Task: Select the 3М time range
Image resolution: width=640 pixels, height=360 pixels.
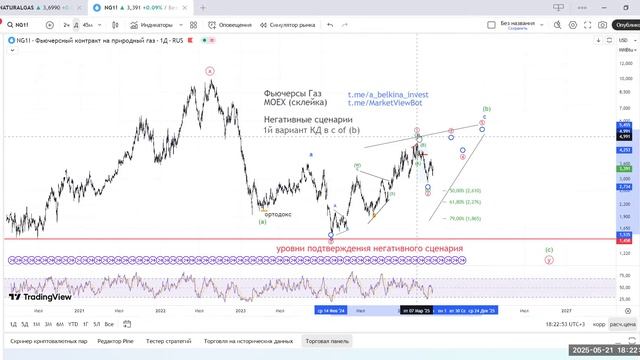Action: tap(48, 324)
